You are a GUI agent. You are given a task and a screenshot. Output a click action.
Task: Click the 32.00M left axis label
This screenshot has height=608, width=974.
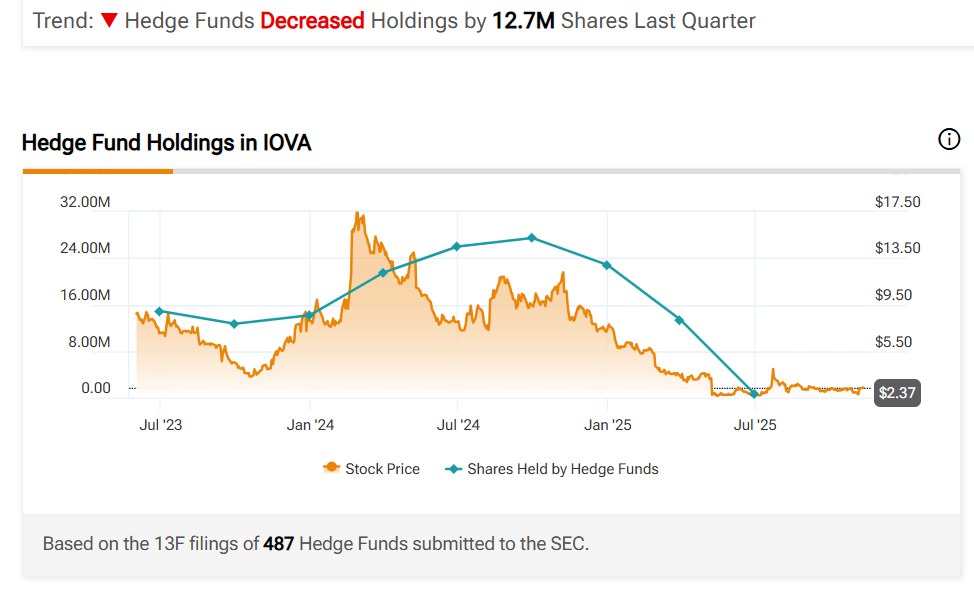coord(85,202)
